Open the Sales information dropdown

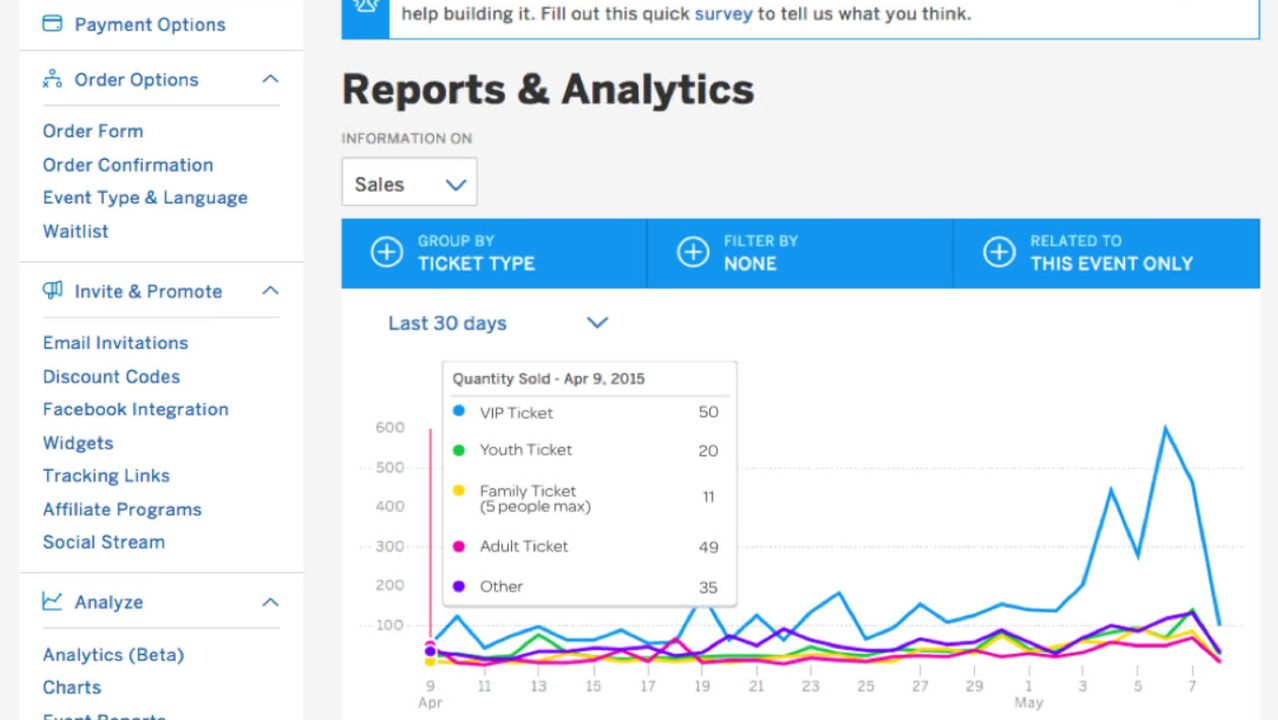click(x=409, y=184)
